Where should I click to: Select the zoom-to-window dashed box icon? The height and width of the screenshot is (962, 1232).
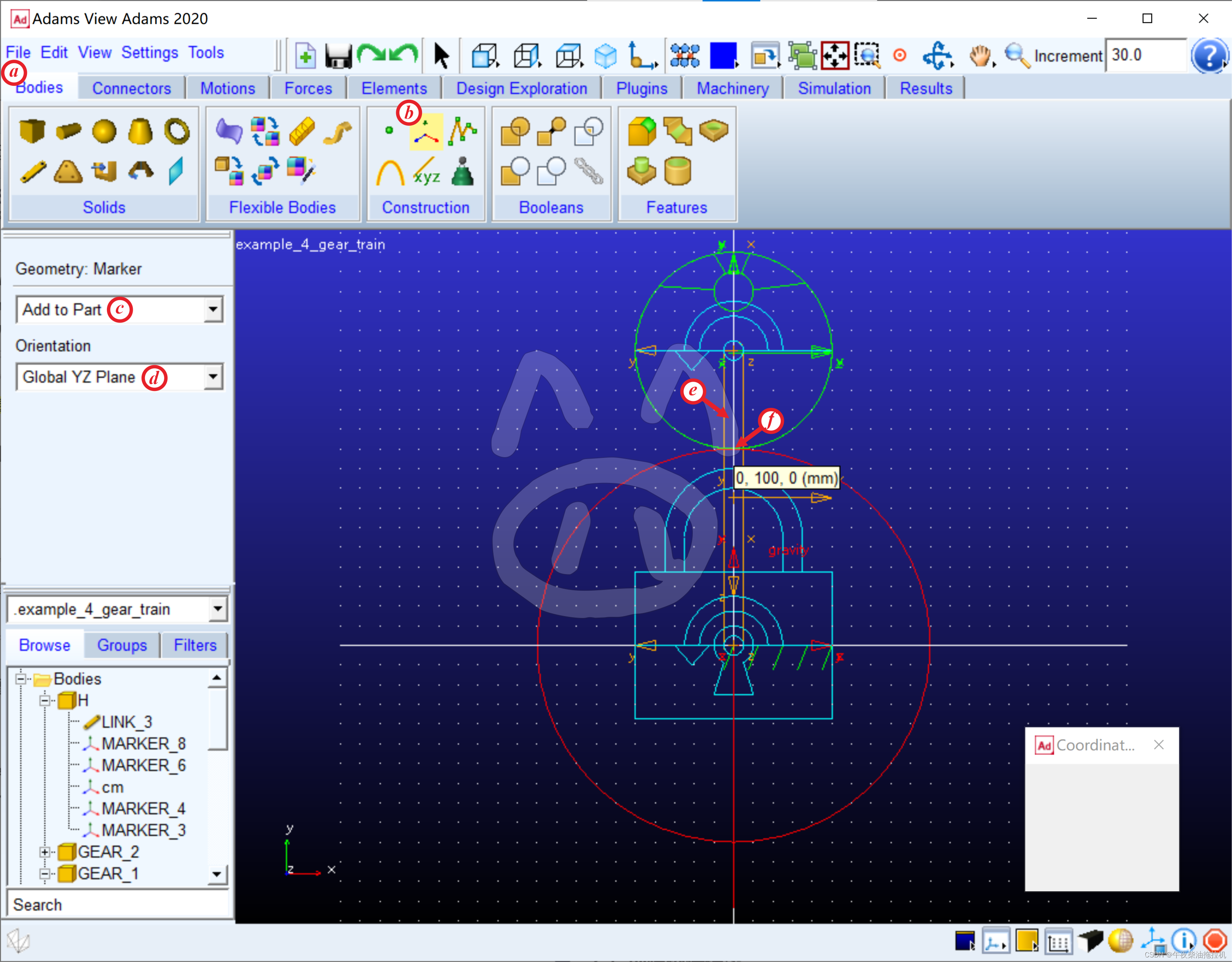(867, 56)
